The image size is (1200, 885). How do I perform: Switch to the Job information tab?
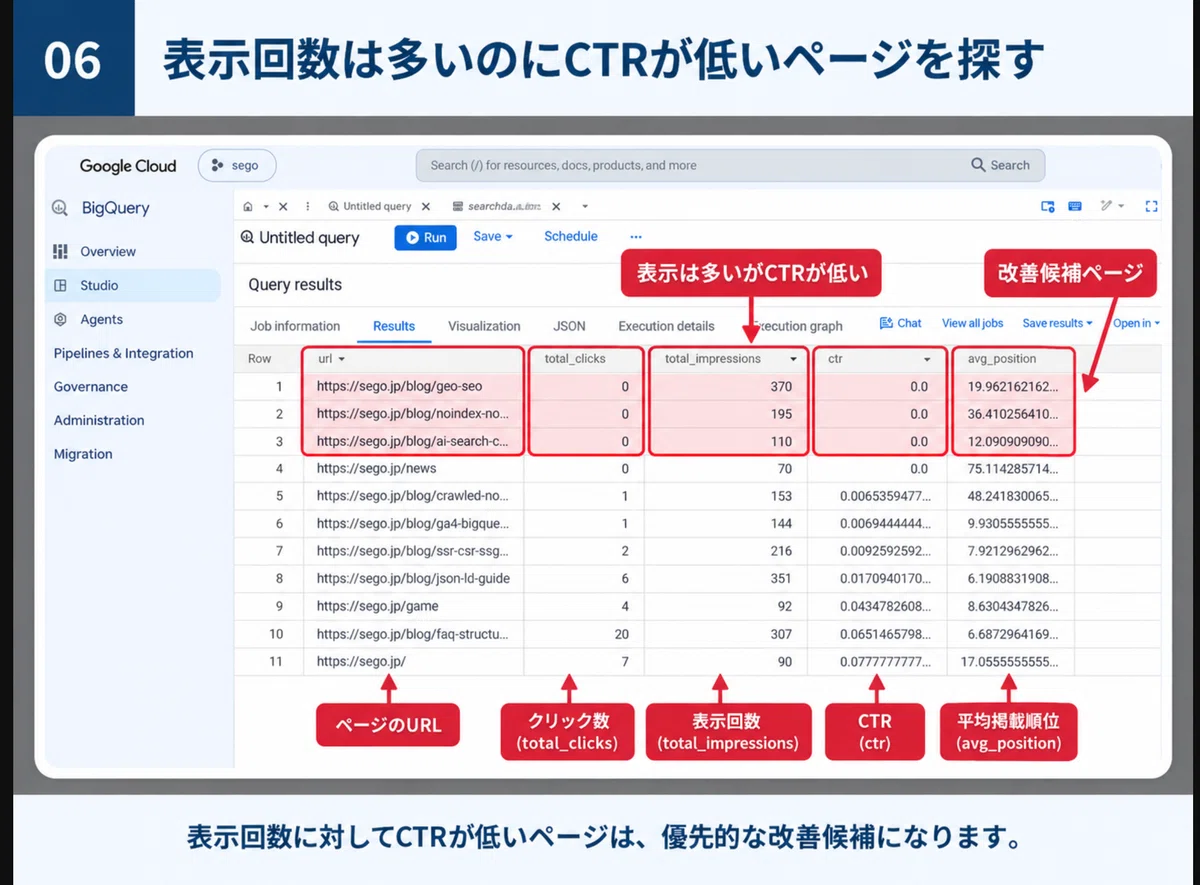pos(295,326)
